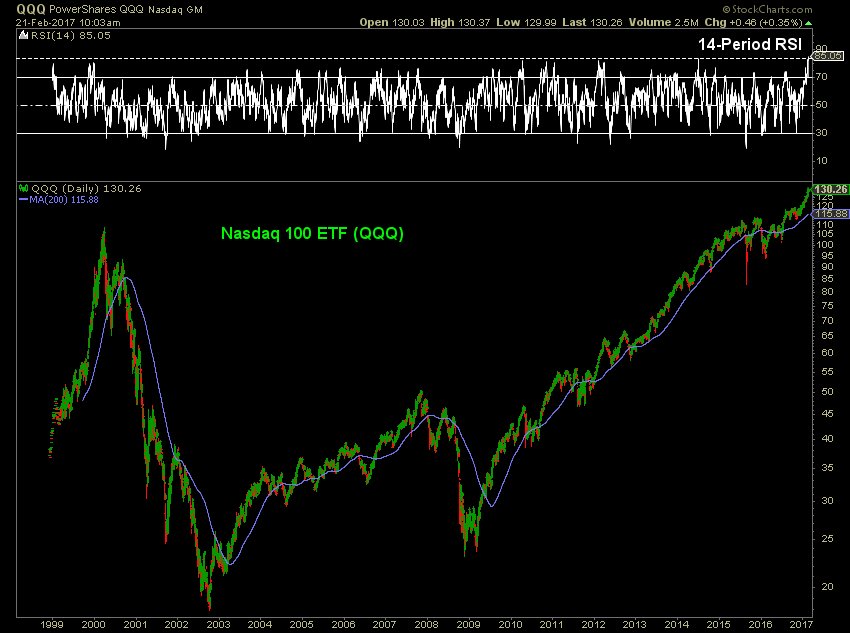
Task: Click the 2014 year label
Action: point(677,624)
